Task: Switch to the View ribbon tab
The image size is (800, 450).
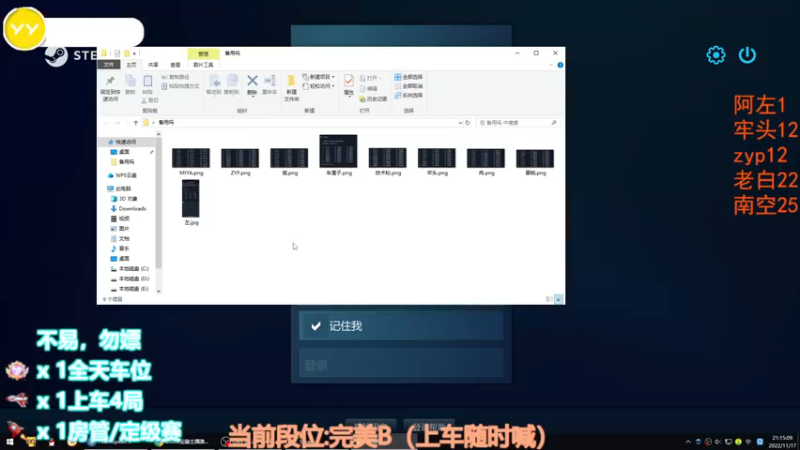Action: click(x=175, y=65)
